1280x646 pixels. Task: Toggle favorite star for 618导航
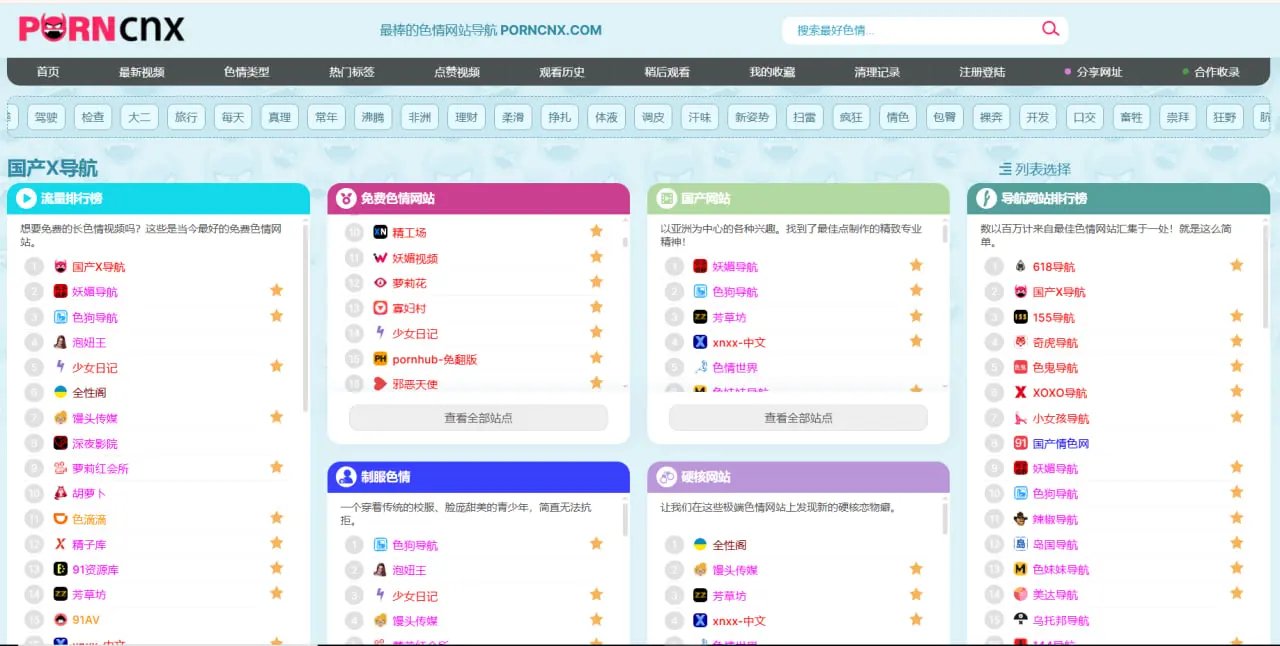pyautogui.click(x=1236, y=265)
